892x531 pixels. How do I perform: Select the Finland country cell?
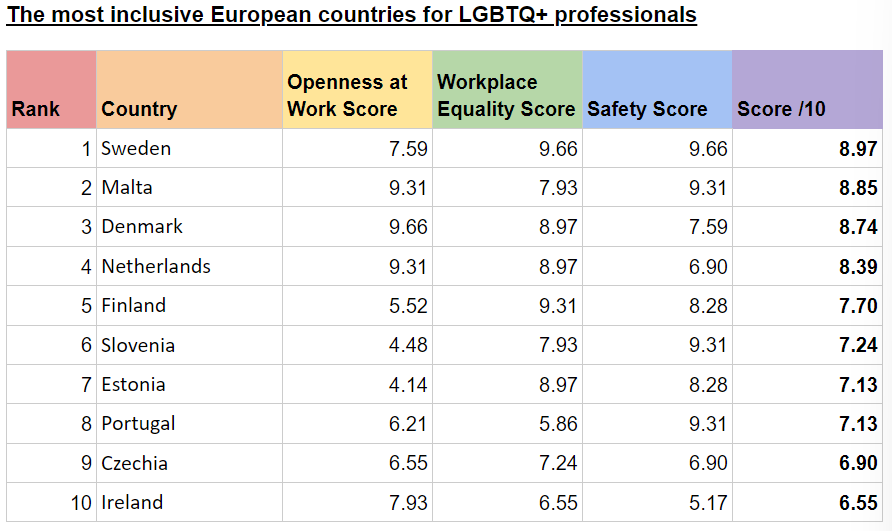tap(133, 305)
